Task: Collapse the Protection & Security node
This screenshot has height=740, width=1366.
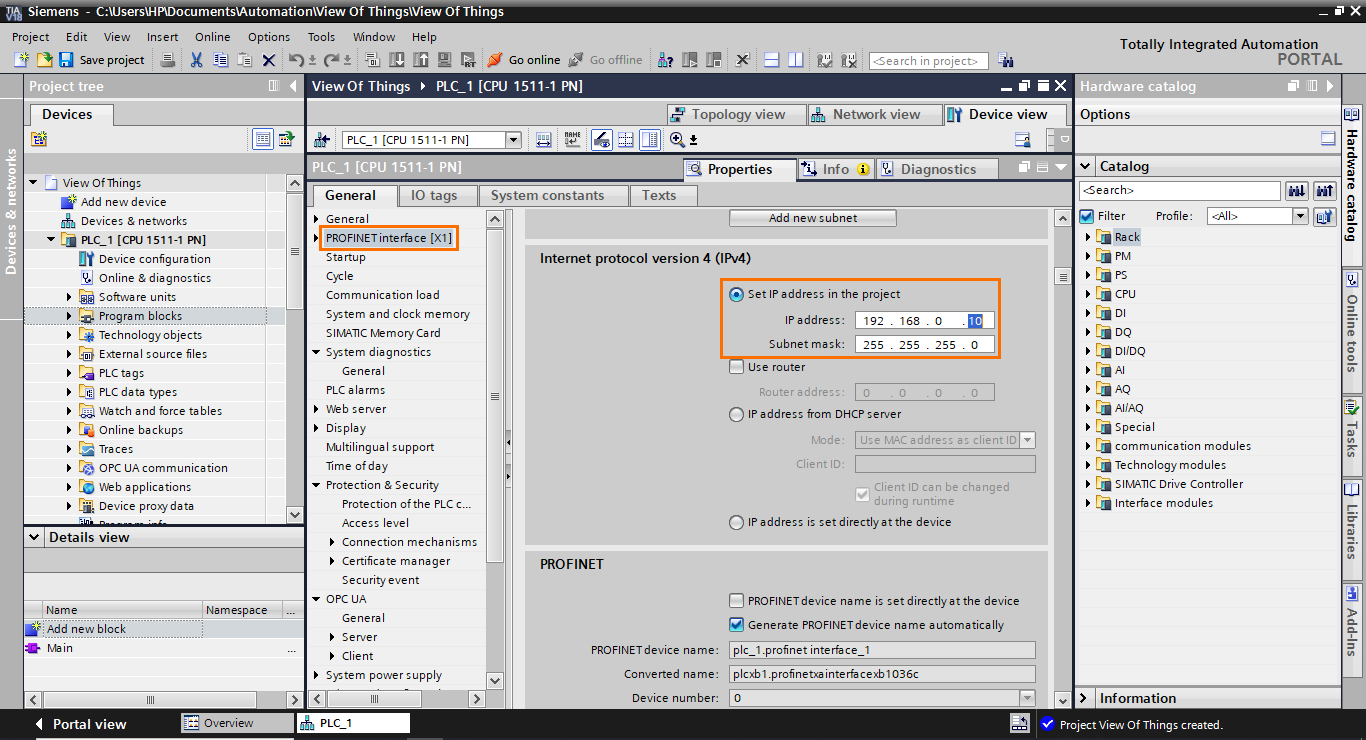Action: click(317, 485)
